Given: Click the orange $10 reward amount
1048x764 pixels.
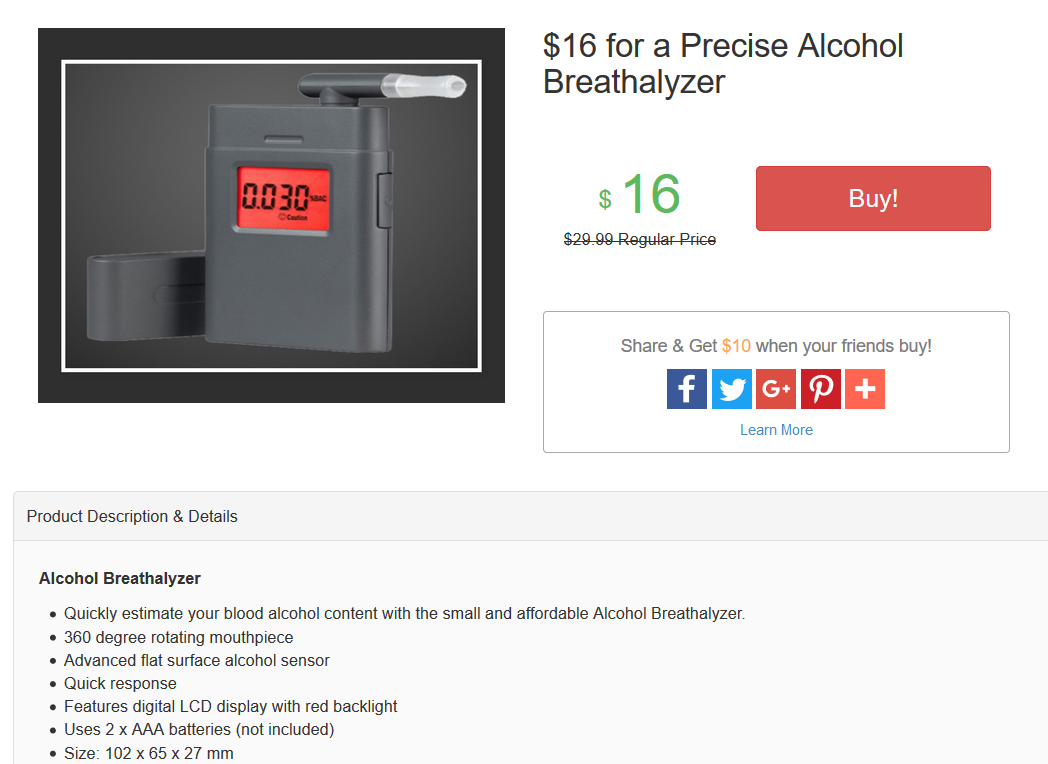Looking at the screenshot, I should [736, 346].
